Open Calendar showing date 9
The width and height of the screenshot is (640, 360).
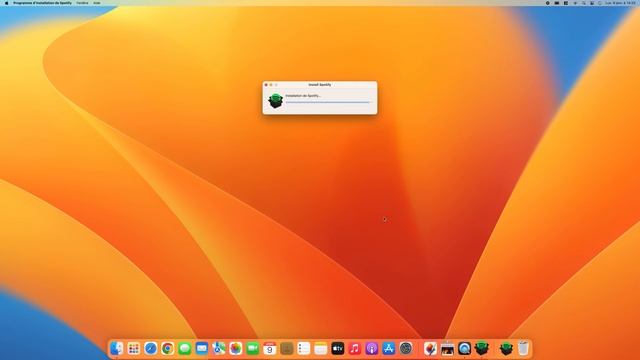270,349
